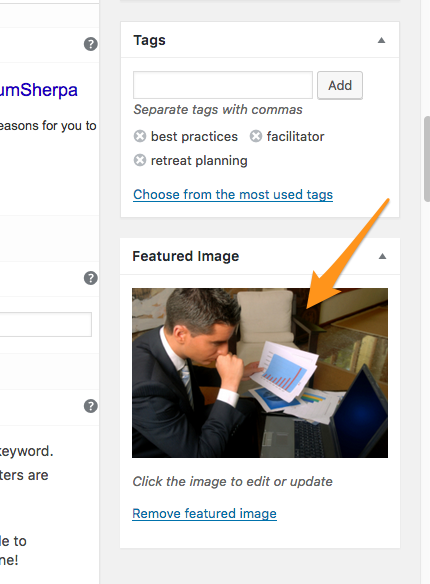Click featured image thumbnail to edit it
This screenshot has height=584, width=430.
pyautogui.click(x=260, y=373)
